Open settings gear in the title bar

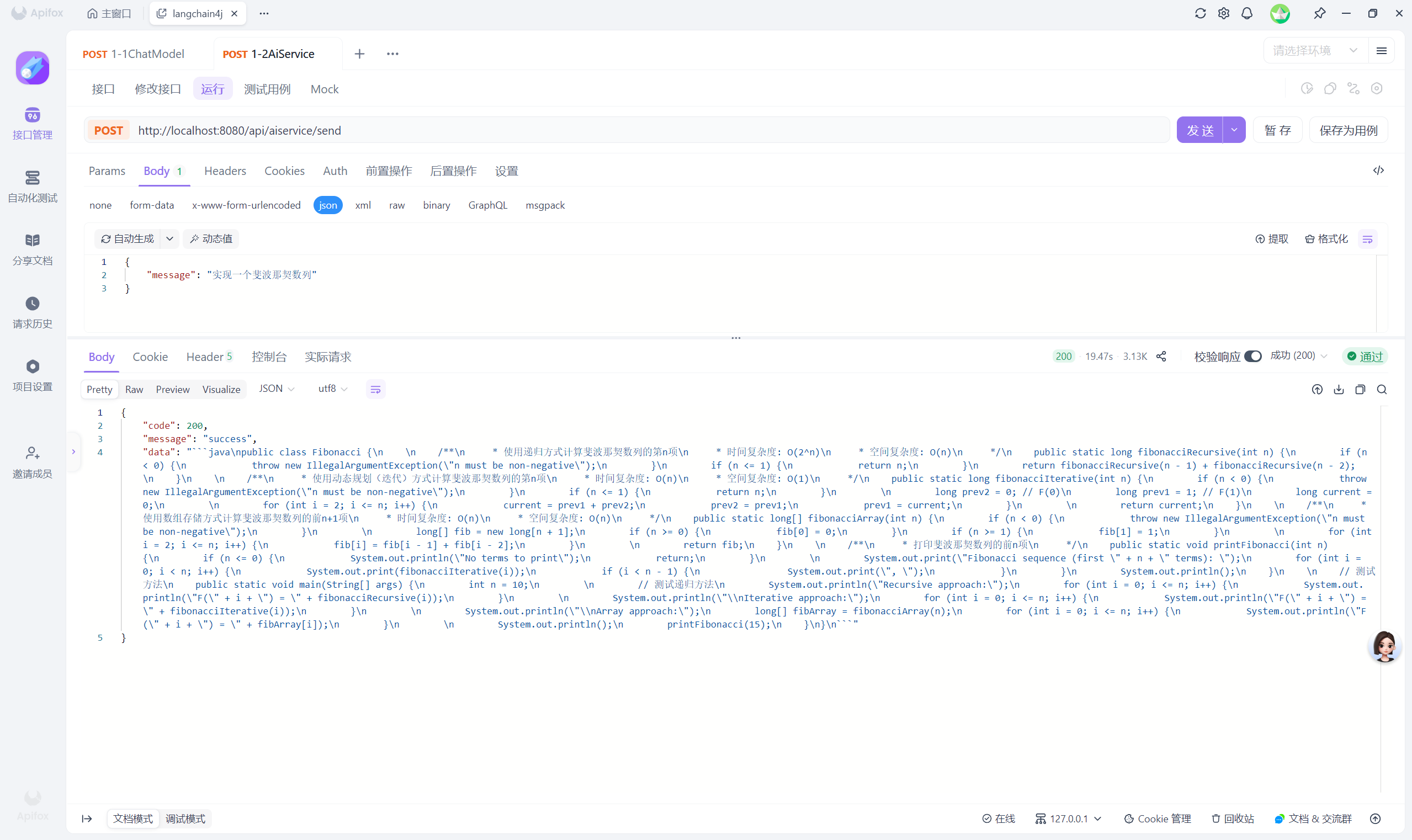1223,13
